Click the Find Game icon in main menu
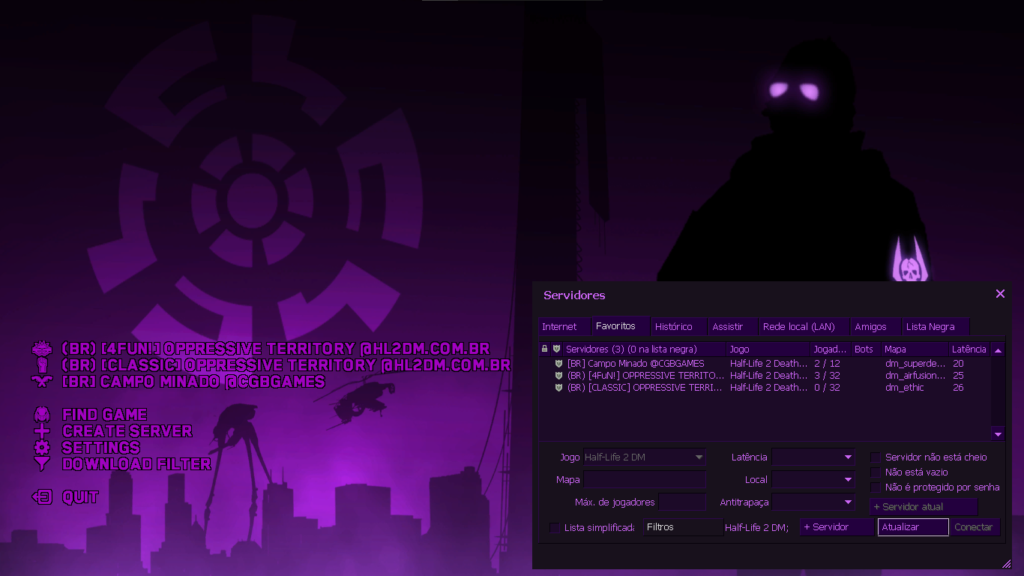Image resolution: width=1024 pixels, height=576 pixels. [42, 414]
